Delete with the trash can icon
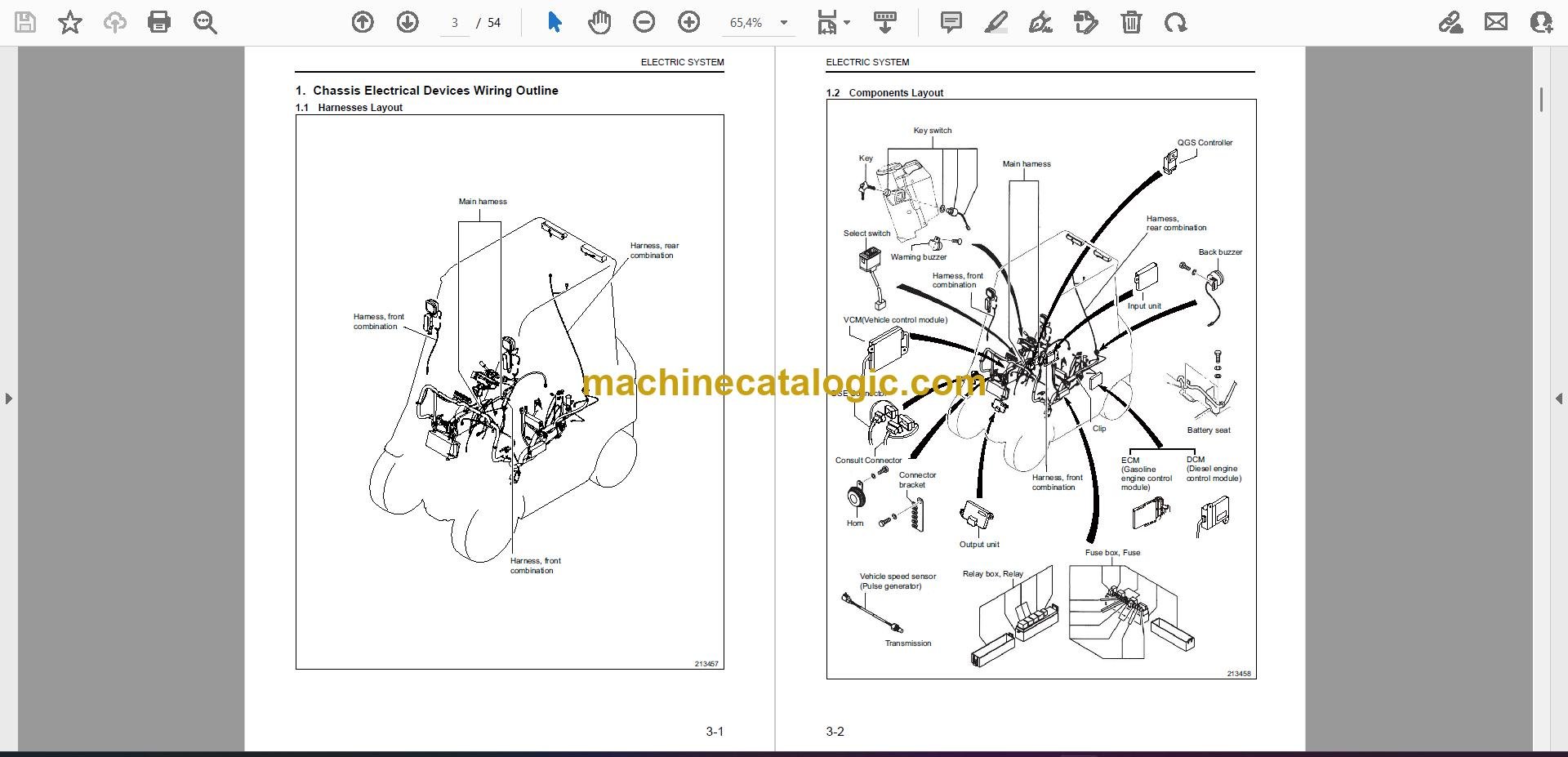This screenshot has height=757, width=1568. click(1131, 22)
